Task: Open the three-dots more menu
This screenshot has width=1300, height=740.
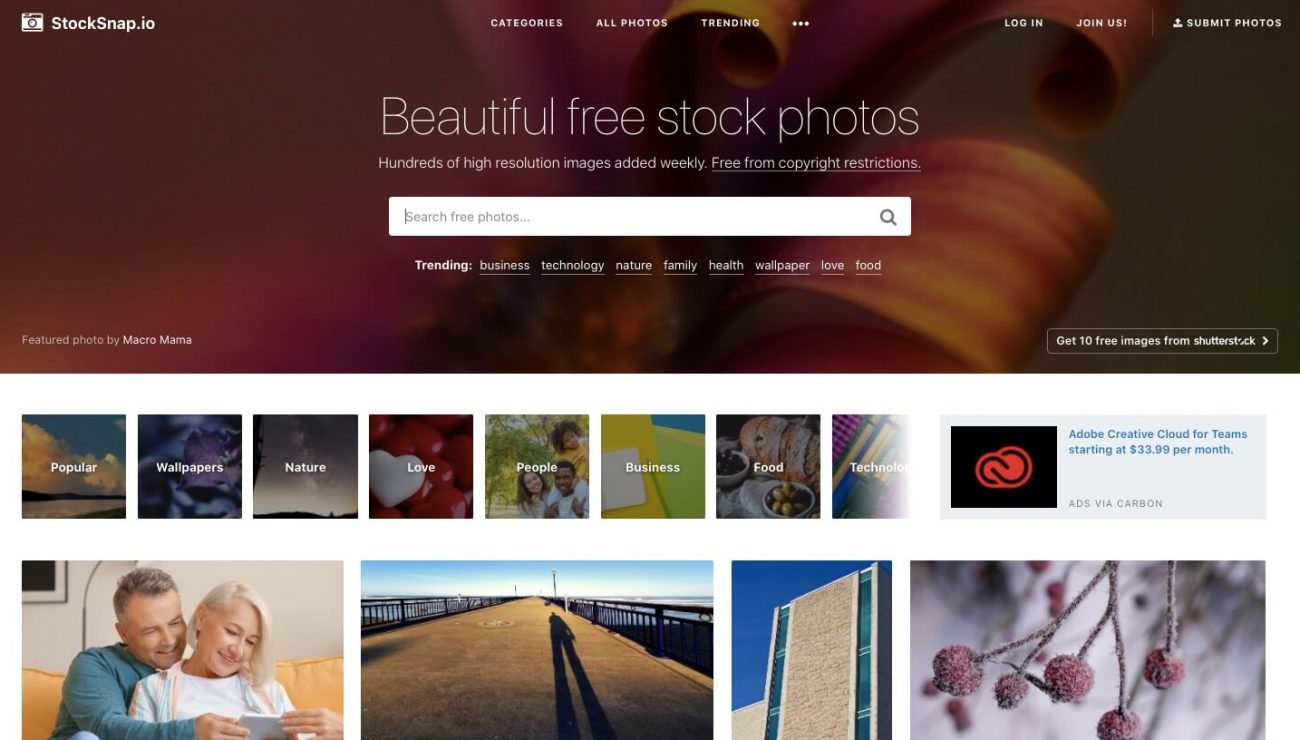Action: click(x=801, y=23)
